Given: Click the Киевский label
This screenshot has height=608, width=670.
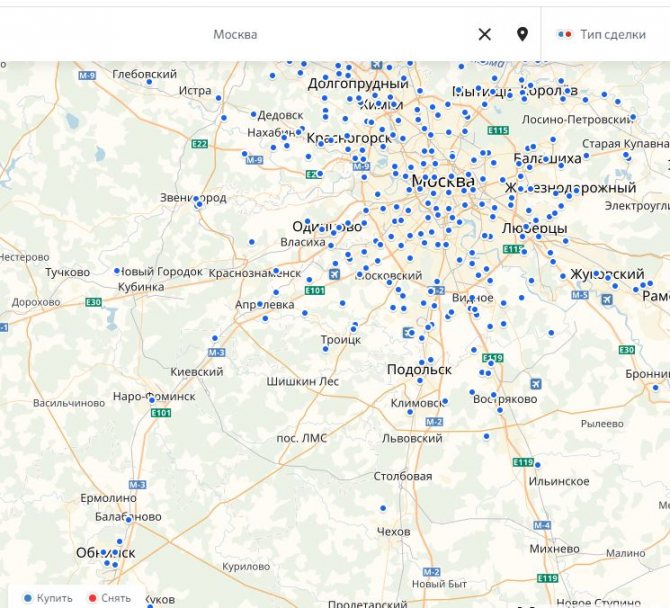Looking at the screenshot, I should [197, 372].
